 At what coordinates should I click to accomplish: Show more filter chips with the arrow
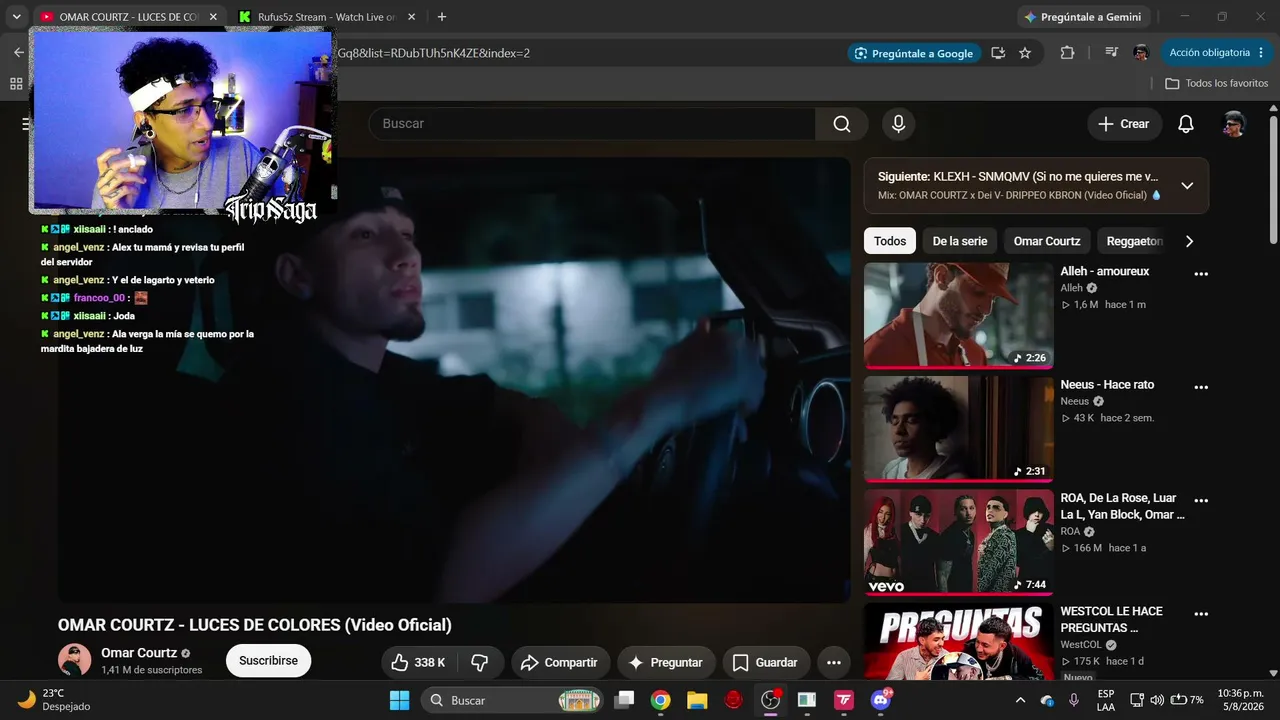tap(1189, 241)
